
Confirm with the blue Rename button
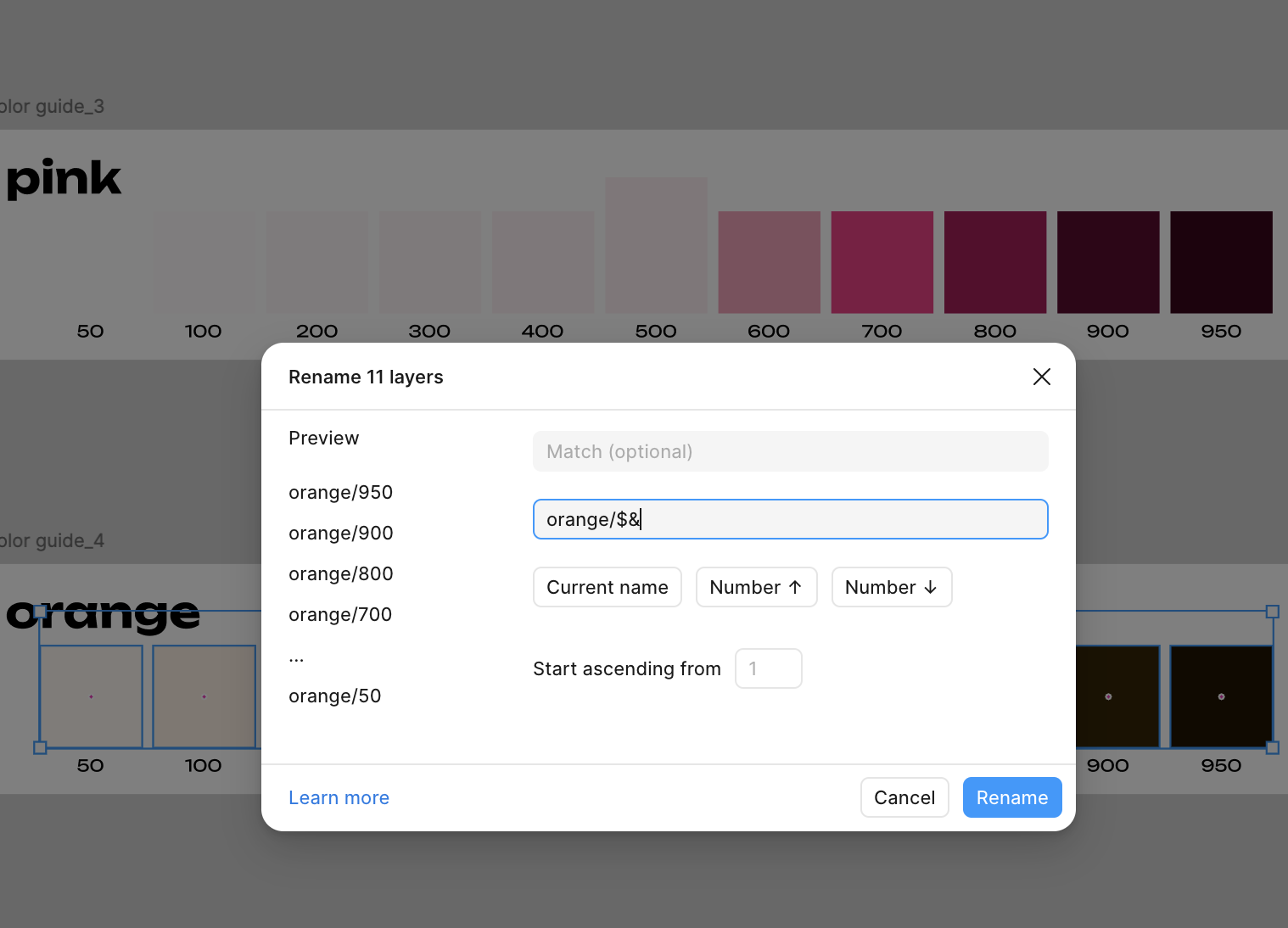[1011, 797]
